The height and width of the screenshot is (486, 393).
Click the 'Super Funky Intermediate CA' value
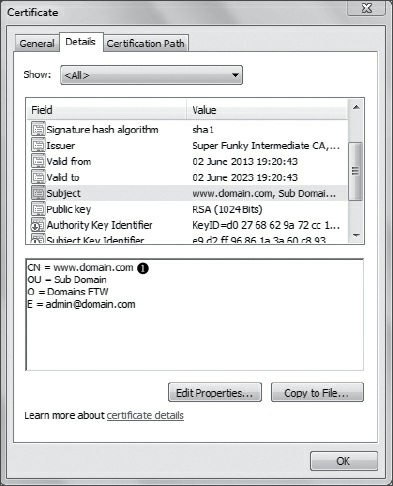pos(266,146)
